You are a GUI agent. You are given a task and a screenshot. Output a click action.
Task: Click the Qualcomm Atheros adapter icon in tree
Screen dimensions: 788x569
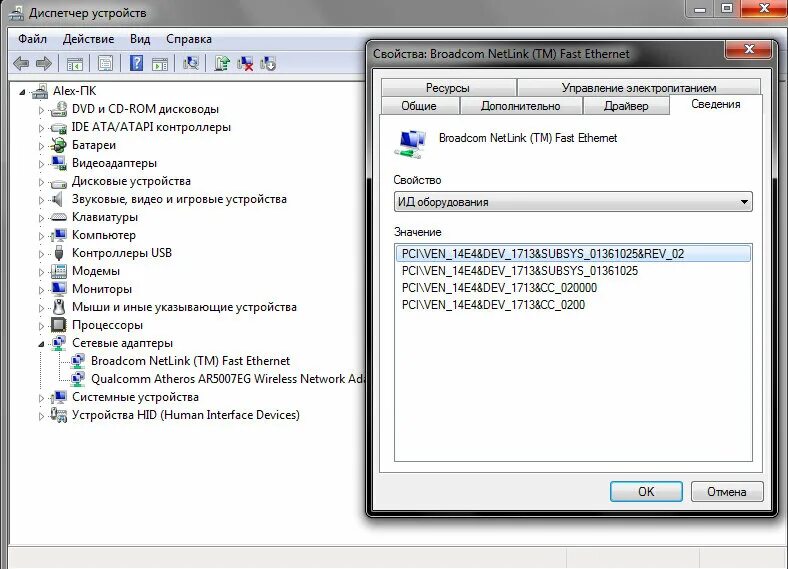point(78,379)
